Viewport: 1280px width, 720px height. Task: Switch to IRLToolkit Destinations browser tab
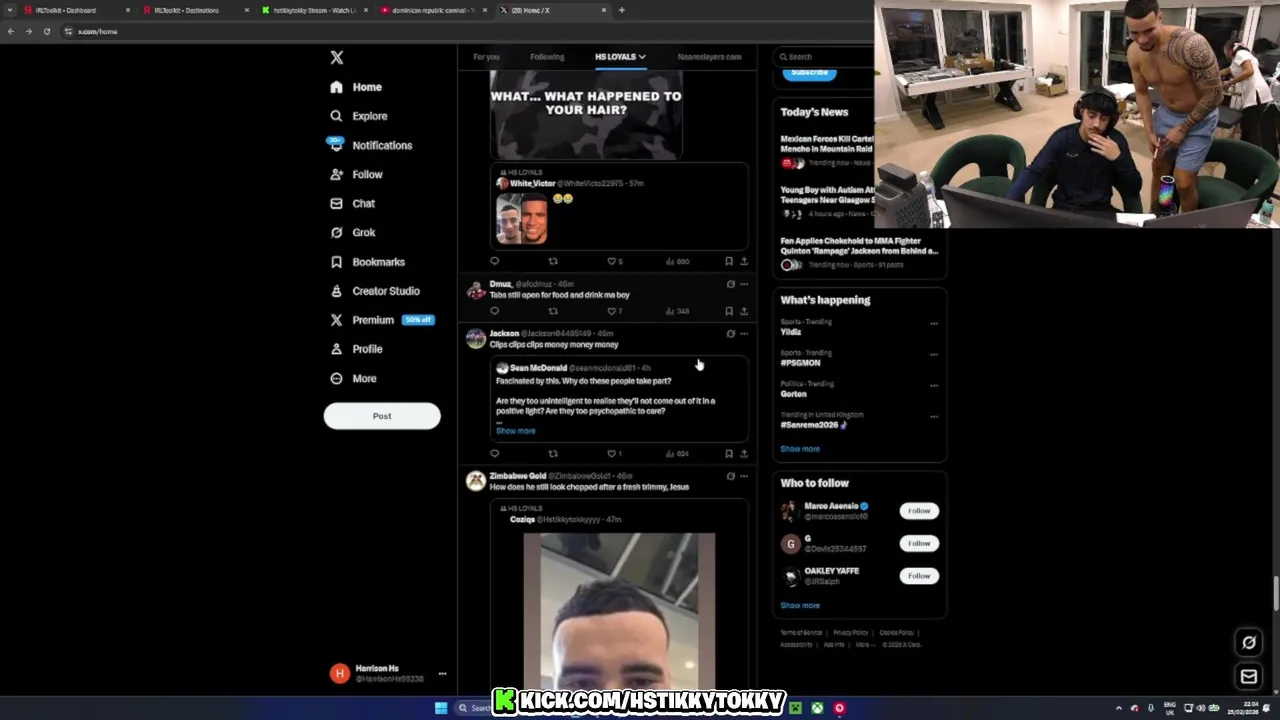194,10
